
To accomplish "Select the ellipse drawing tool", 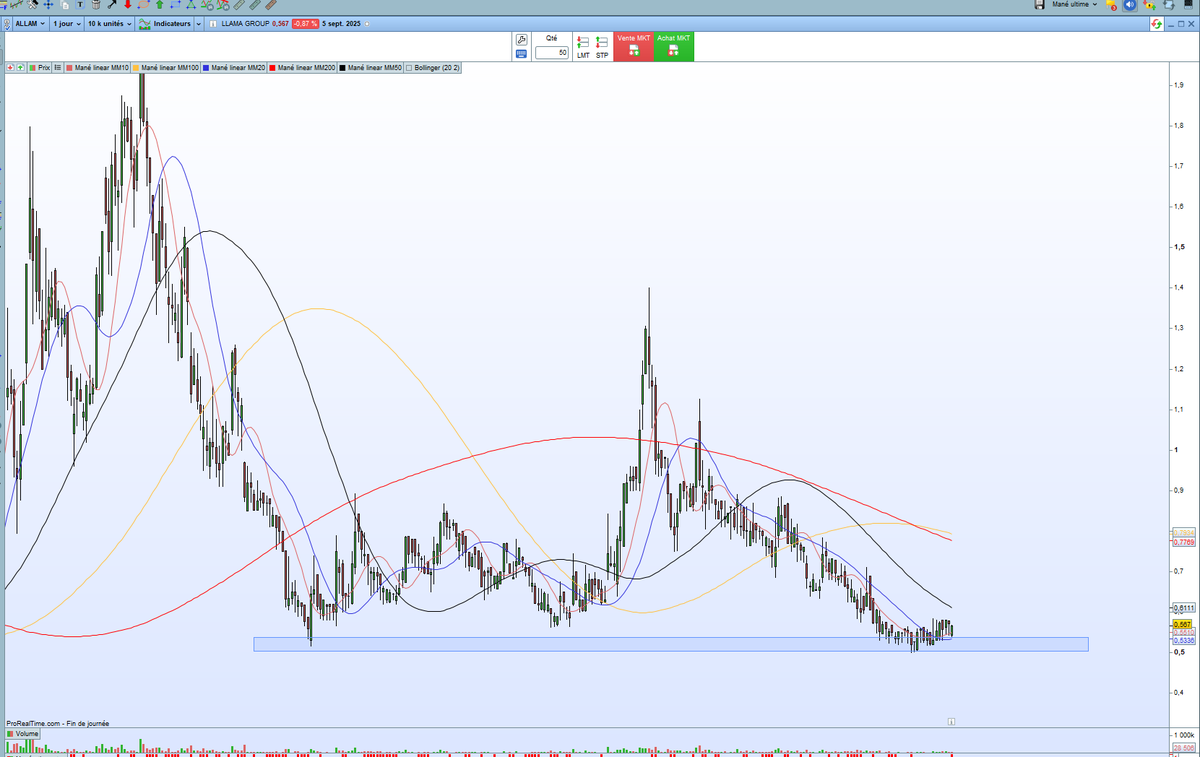I will [144, 5].
